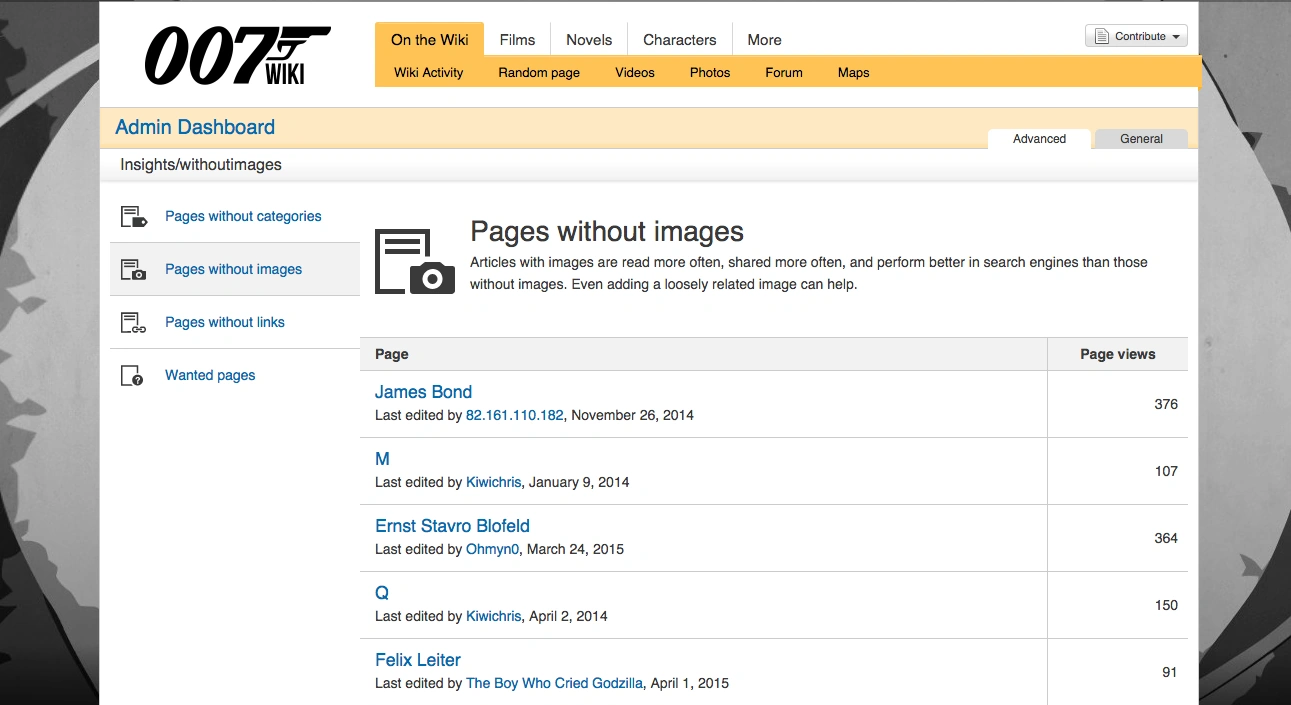Screen dimensions: 1291x705
Task: Click the Pages without categories icon
Action: 133,216
